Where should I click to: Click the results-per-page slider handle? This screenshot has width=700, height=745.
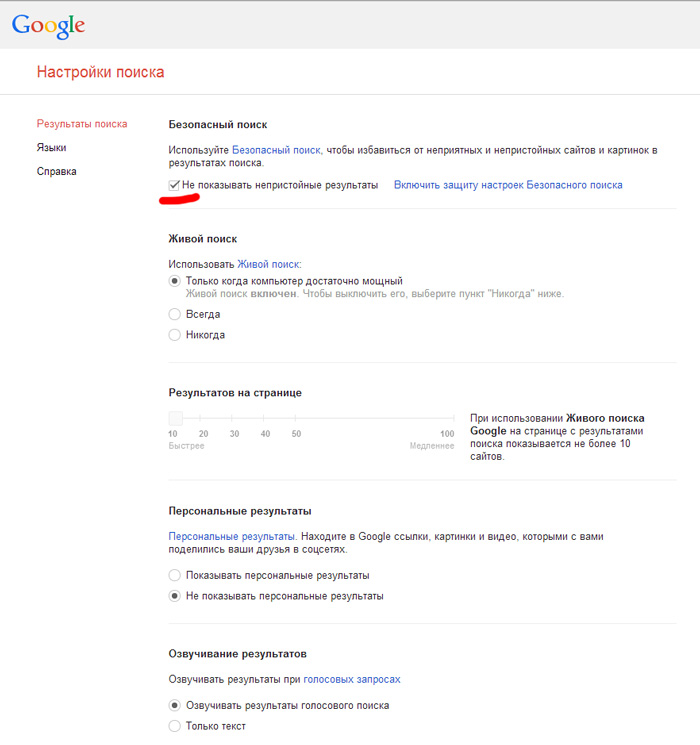click(x=176, y=418)
